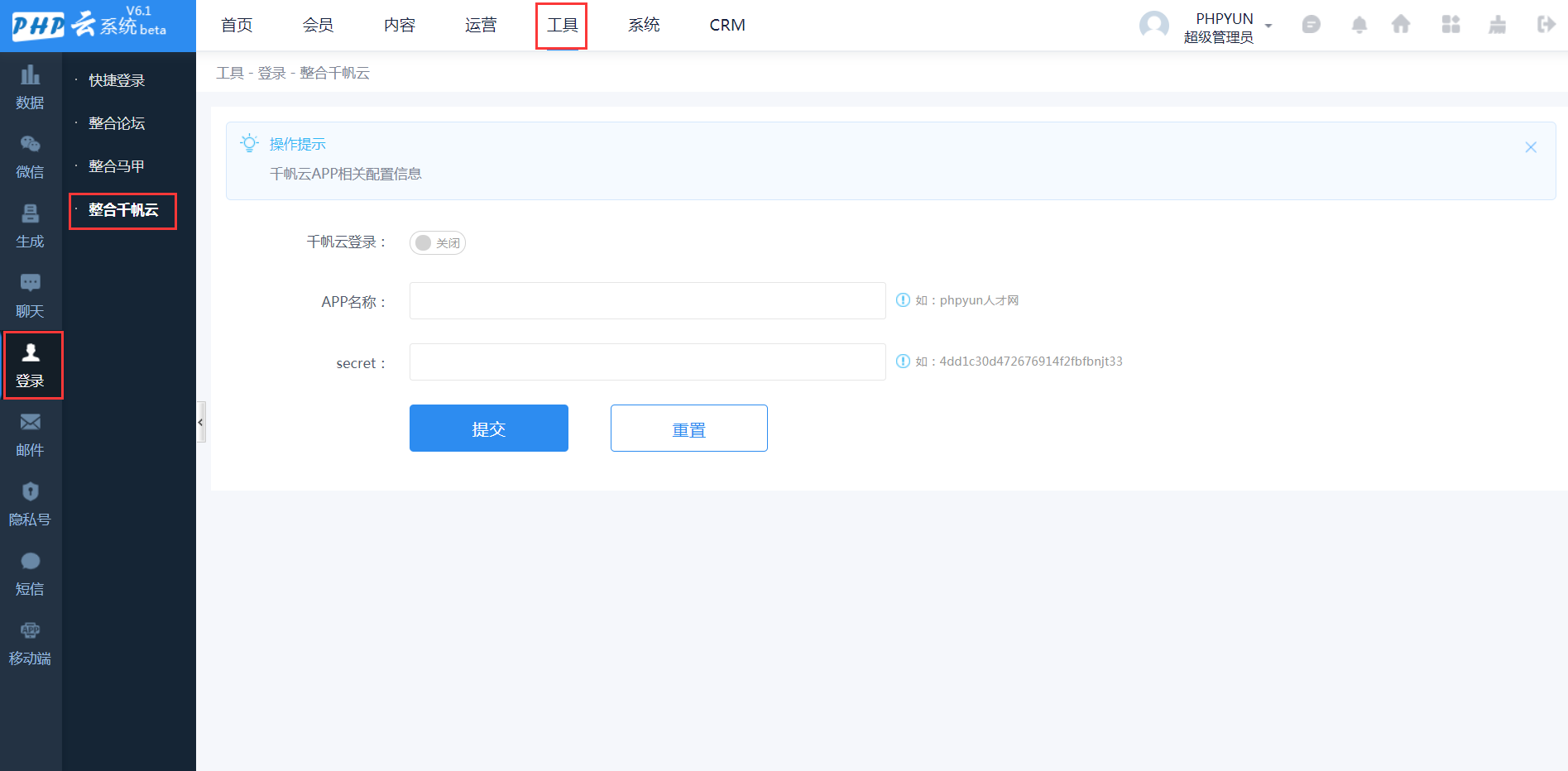Click the info icon beside phpyun人才网 hint
Viewport: 1568px width, 771px height.
(x=903, y=300)
